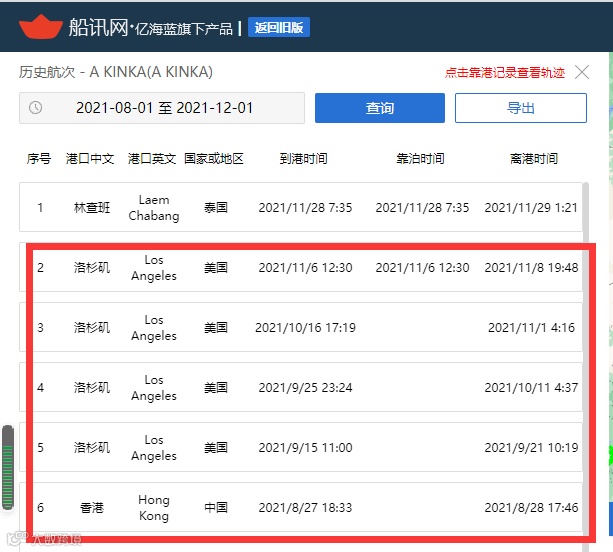The width and height of the screenshot is (613, 552).
Task: Close the history voyage panel
Action: pyautogui.click(x=582, y=72)
